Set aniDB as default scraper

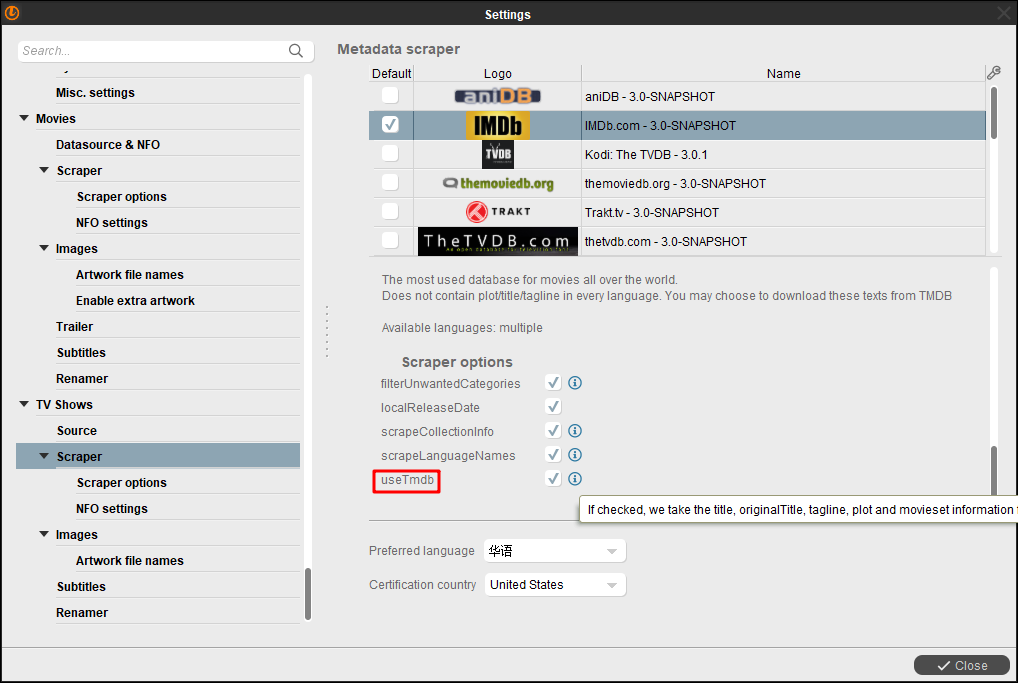(390, 95)
